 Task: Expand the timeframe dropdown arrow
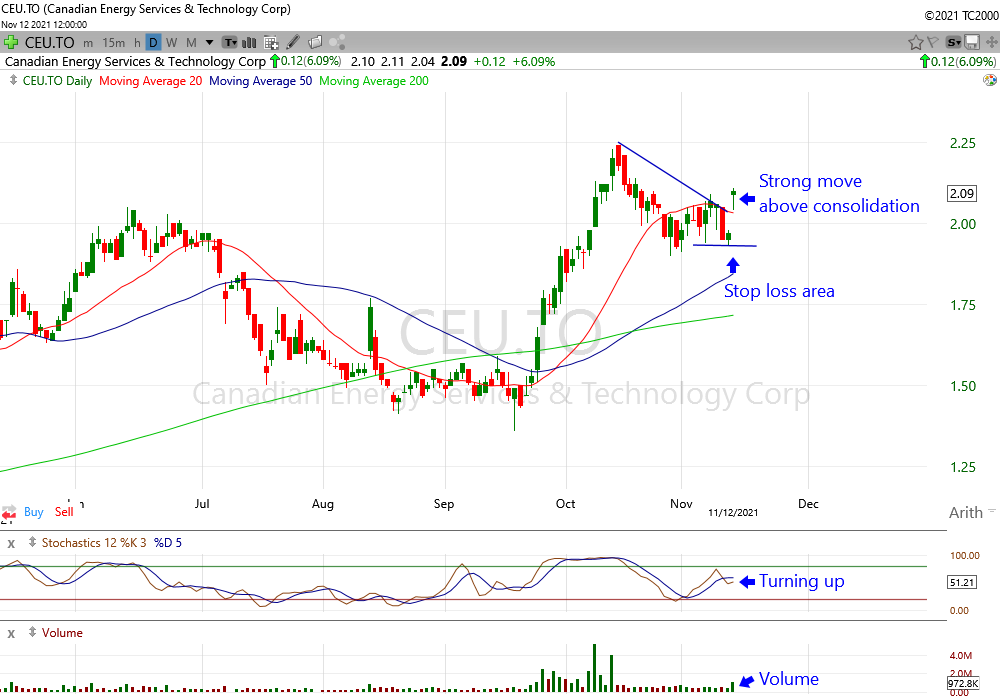click(x=209, y=43)
